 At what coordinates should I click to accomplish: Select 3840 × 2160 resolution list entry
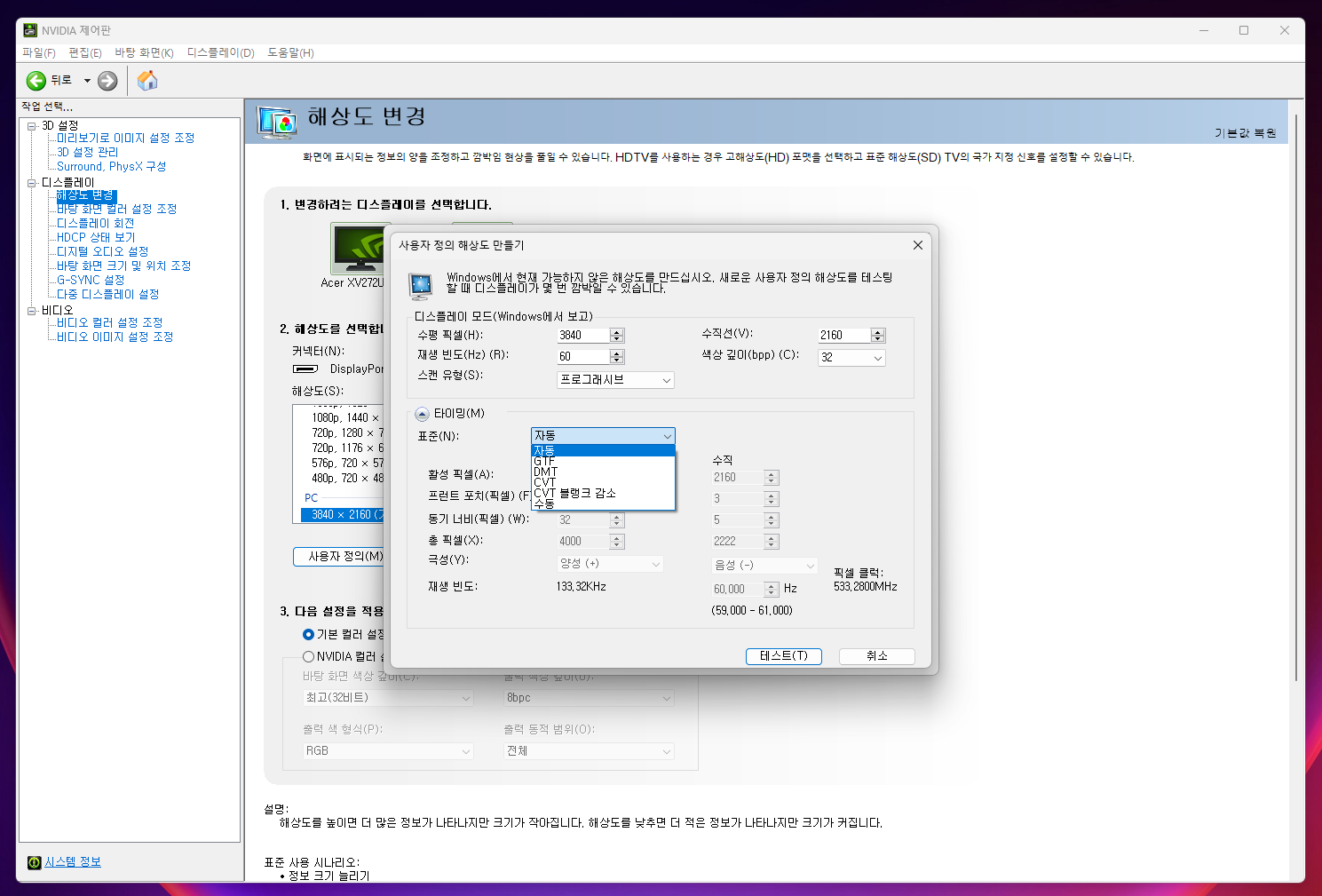343,515
